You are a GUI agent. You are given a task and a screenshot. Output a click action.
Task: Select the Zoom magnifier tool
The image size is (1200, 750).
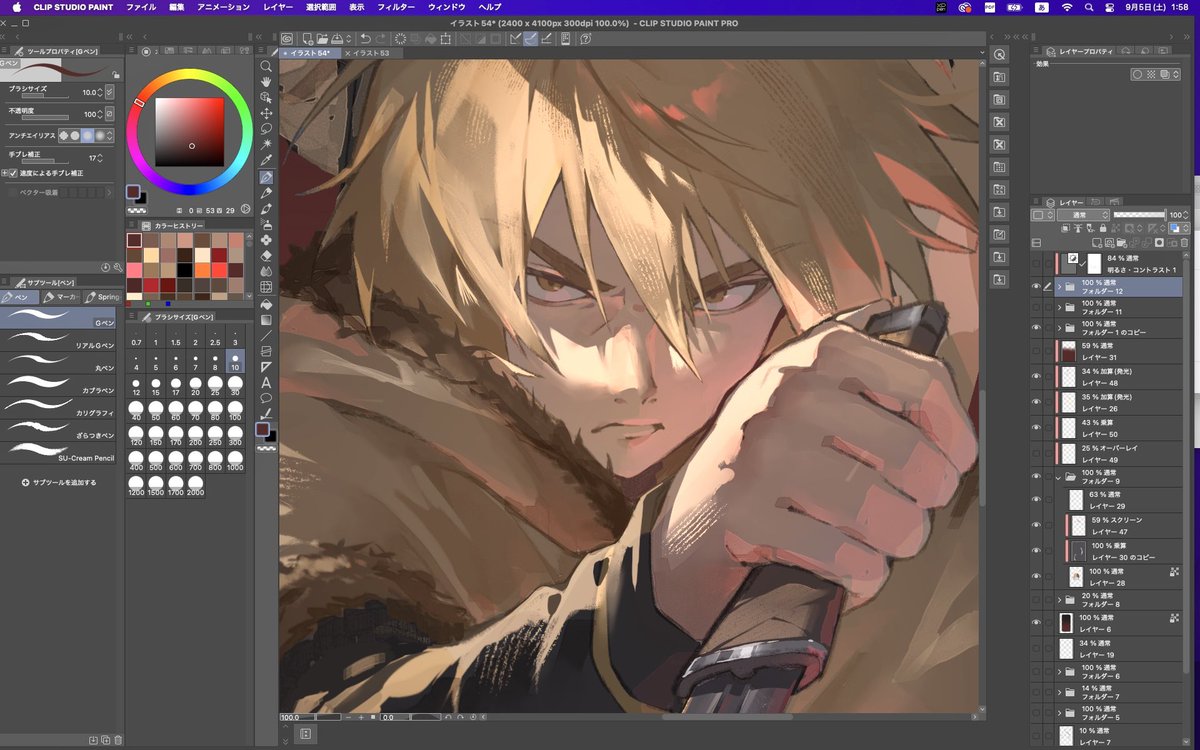click(267, 67)
